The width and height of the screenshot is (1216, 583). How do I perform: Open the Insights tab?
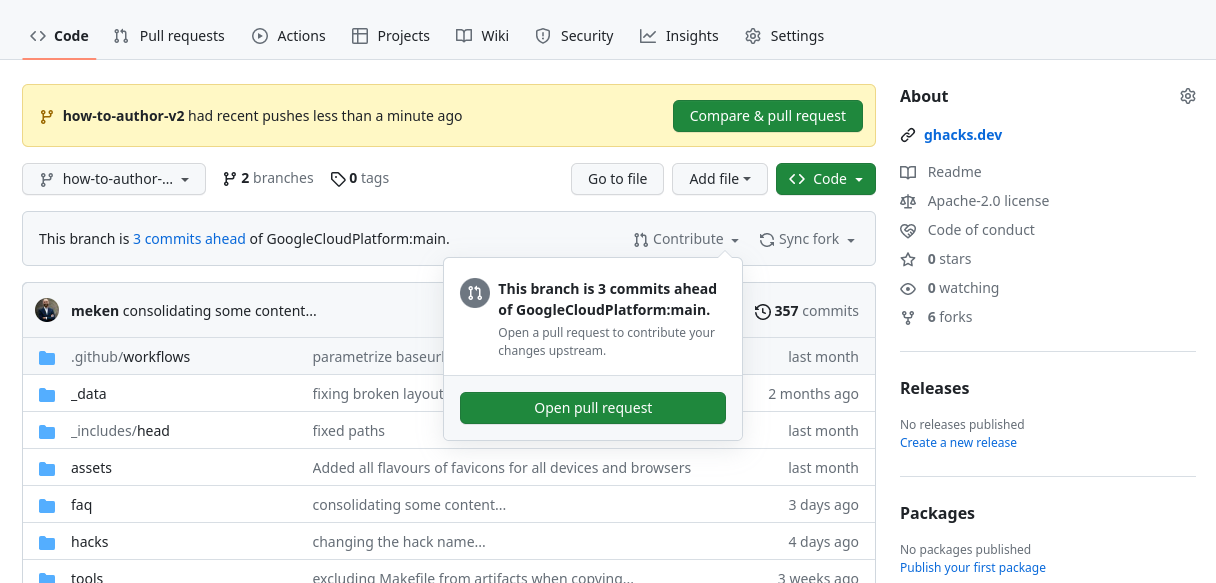tap(679, 35)
